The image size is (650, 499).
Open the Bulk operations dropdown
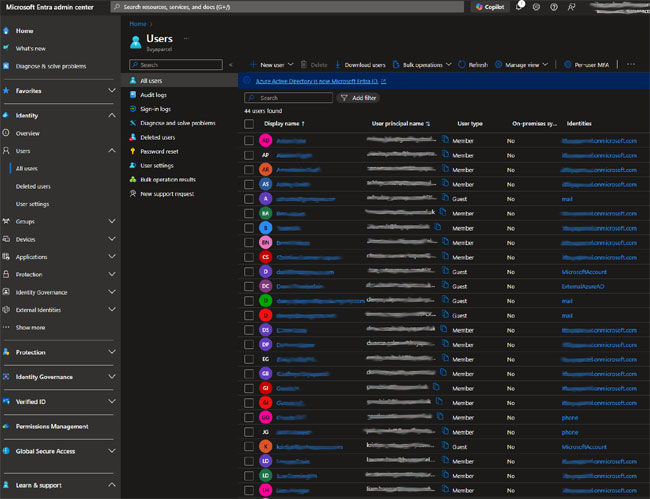pyautogui.click(x=422, y=65)
